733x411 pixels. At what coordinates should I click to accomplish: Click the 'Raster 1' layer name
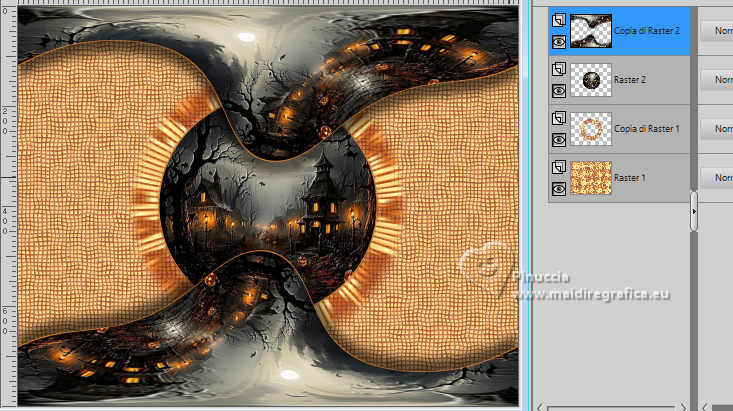pos(630,178)
